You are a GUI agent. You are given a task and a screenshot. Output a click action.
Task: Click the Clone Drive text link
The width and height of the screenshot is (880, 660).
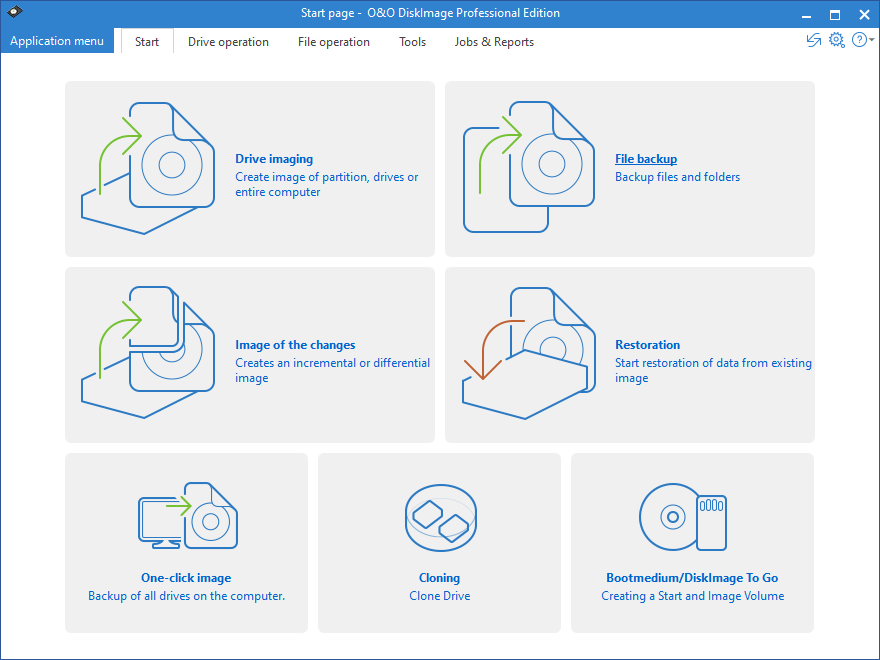[x=439, y=595]
